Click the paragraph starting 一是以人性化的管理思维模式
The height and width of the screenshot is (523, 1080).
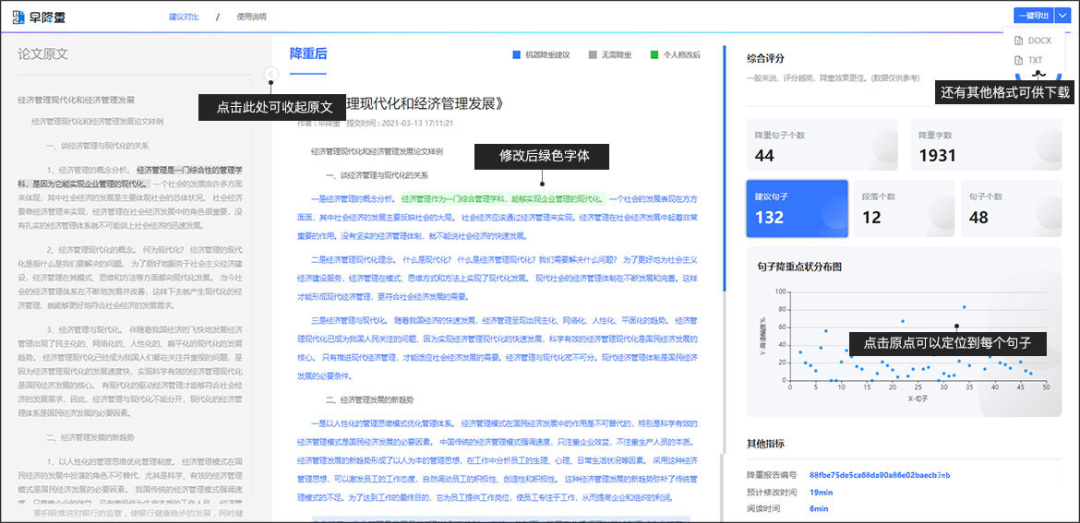(498, 460)
